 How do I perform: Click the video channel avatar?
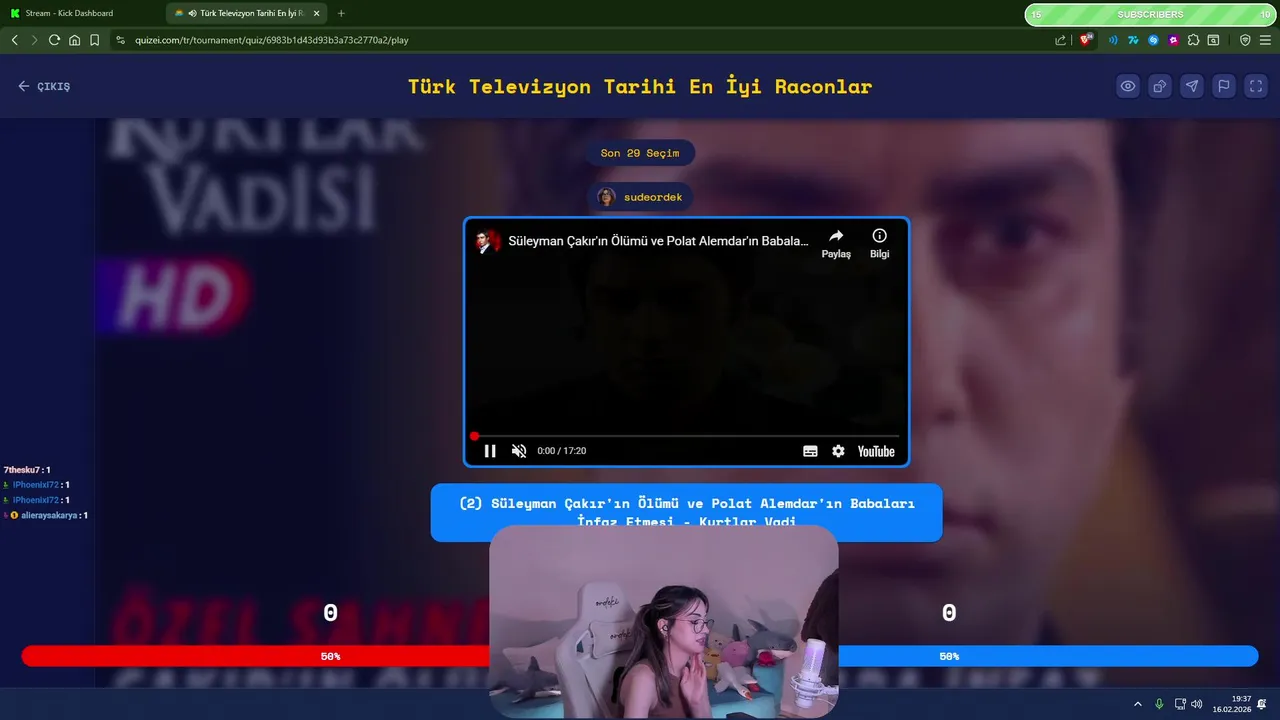pyautogui.click(x=488, y=241)
